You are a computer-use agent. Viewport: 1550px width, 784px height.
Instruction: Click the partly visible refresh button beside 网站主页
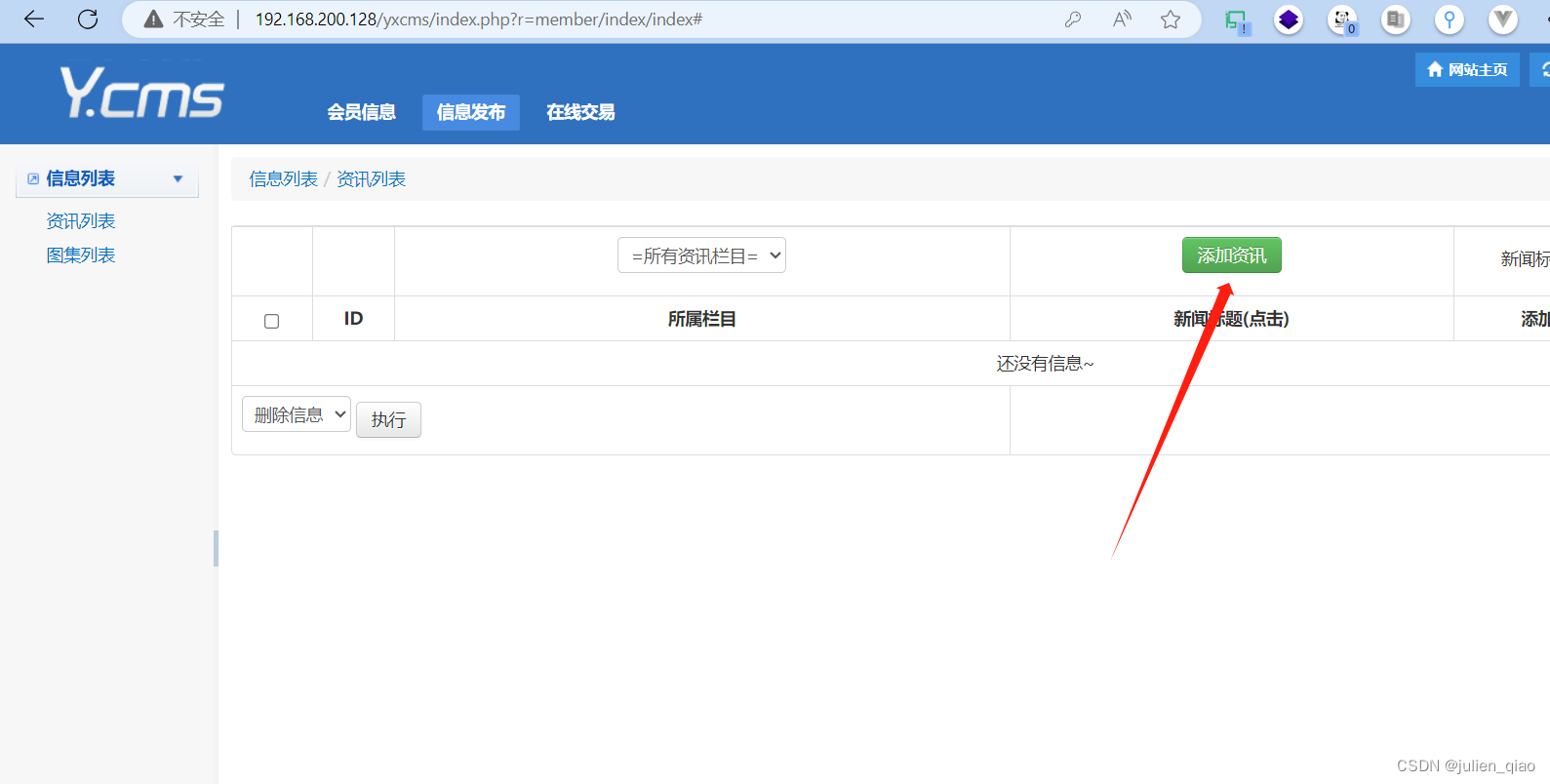point(1540,69)
